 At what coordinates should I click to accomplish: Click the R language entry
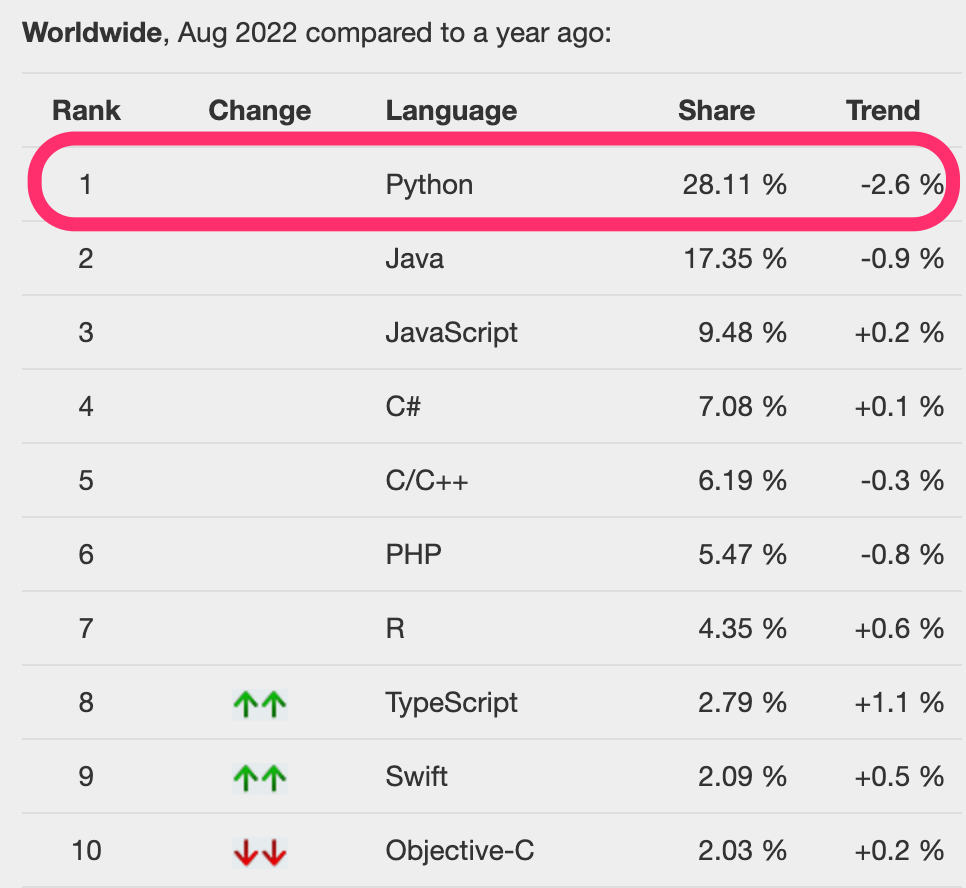point(395,628)
